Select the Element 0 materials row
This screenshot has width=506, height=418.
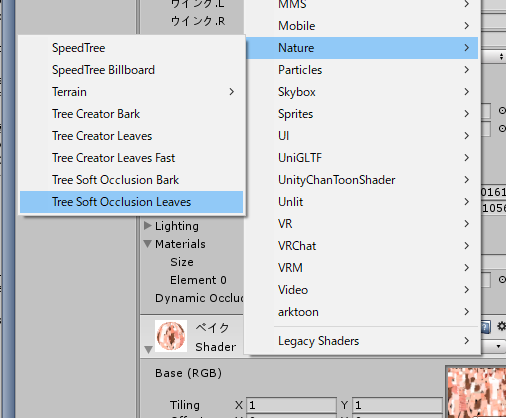[198, 280]
